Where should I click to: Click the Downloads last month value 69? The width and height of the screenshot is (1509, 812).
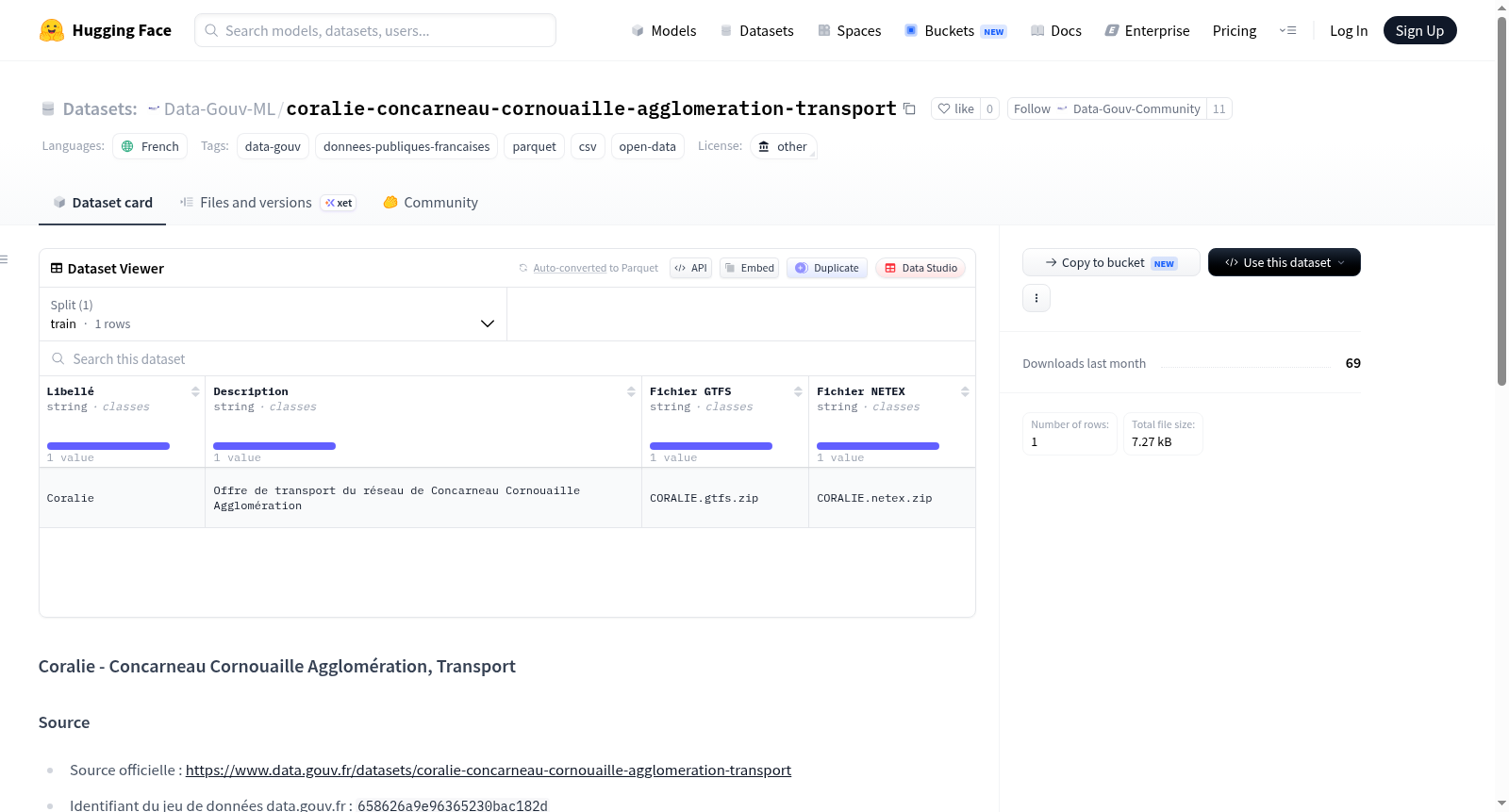tap(1352, 363)
